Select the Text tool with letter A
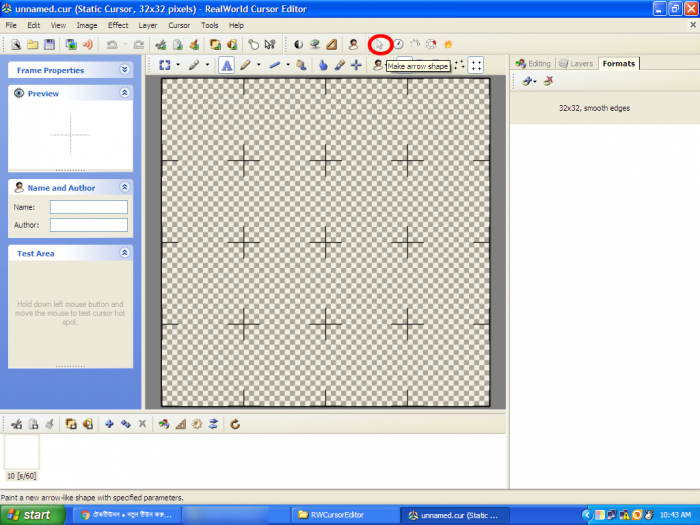The height and width of the screenshot is (525, 700). click(x=227, y=65)
